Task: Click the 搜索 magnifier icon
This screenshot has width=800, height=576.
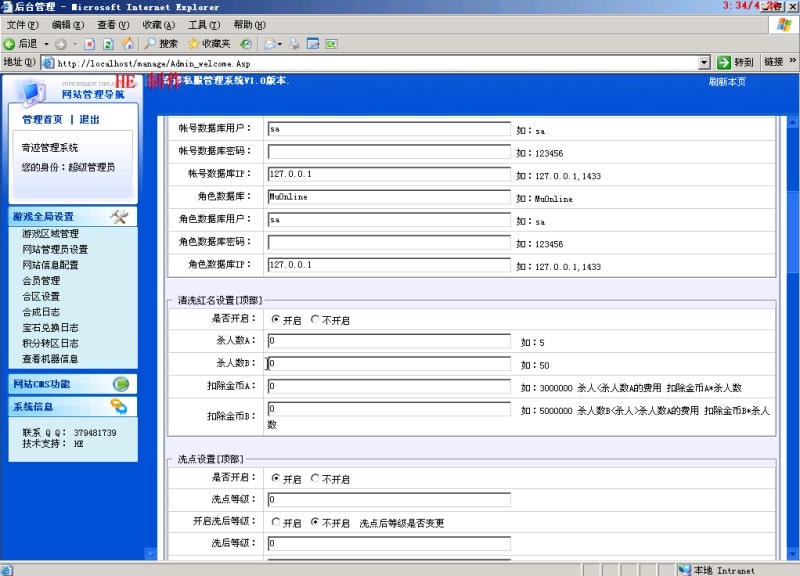Action: [150, 44]
